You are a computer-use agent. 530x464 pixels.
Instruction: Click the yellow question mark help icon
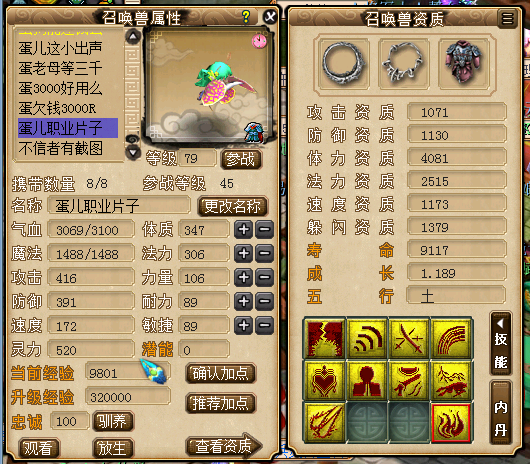pyautogui.click(x=246, y=17)
